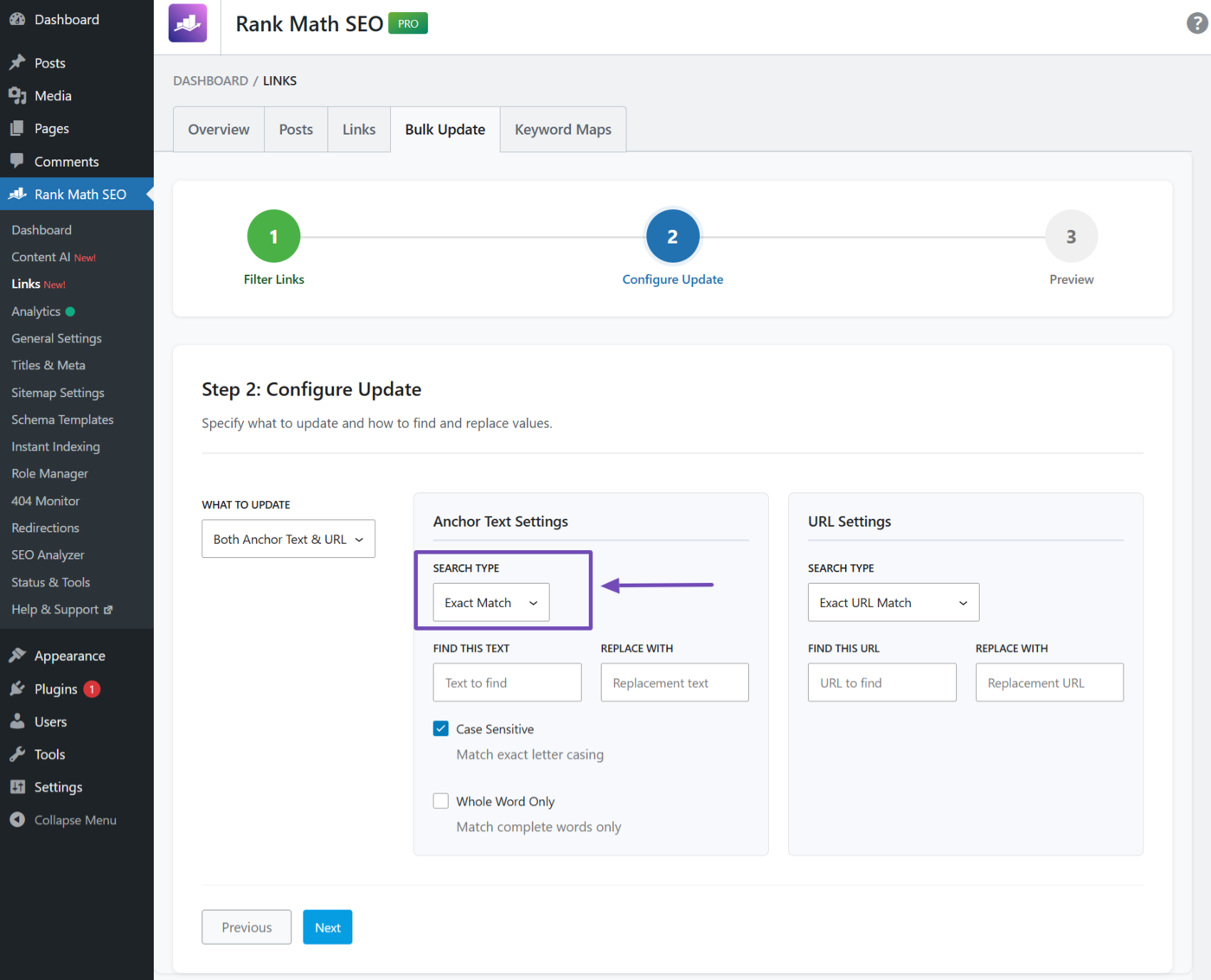
Task: Switch to the Keyword Maps tab
Action: [x=562, y=130]
